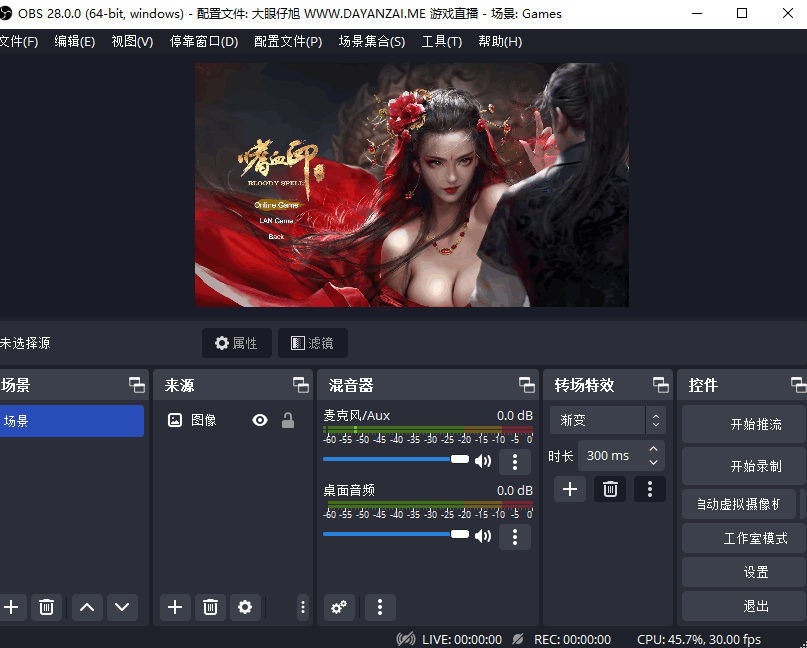Add a new scene with plus icon
Screen dimensions: 807x648
(x=11, y=607)
